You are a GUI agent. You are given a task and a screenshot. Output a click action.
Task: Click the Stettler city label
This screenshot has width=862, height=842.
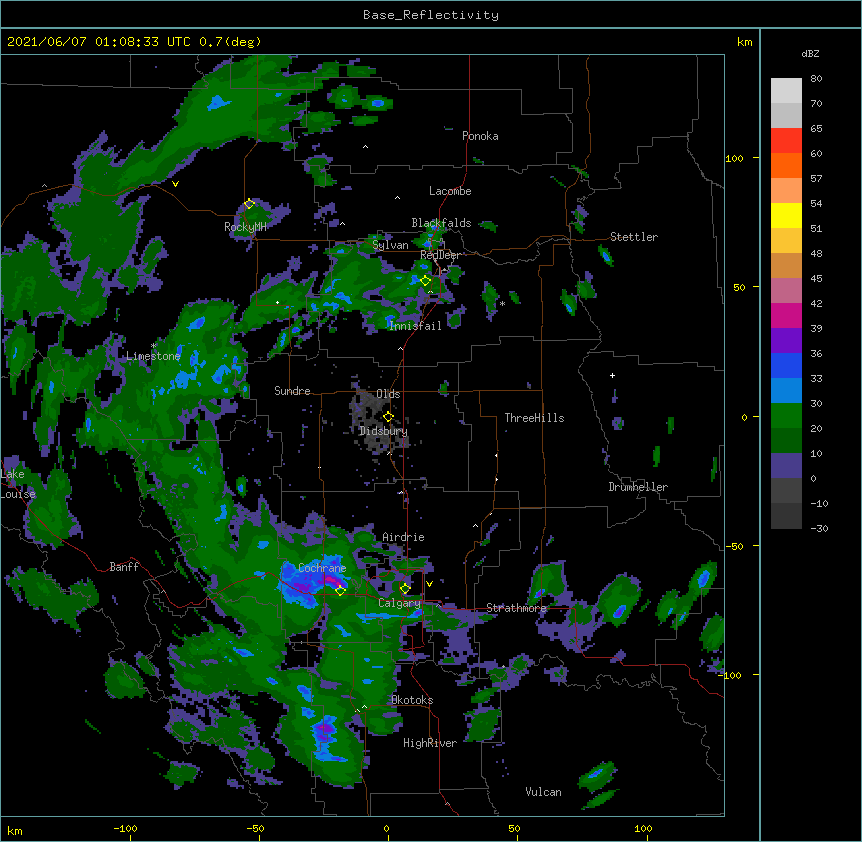[x=634, y=237]
